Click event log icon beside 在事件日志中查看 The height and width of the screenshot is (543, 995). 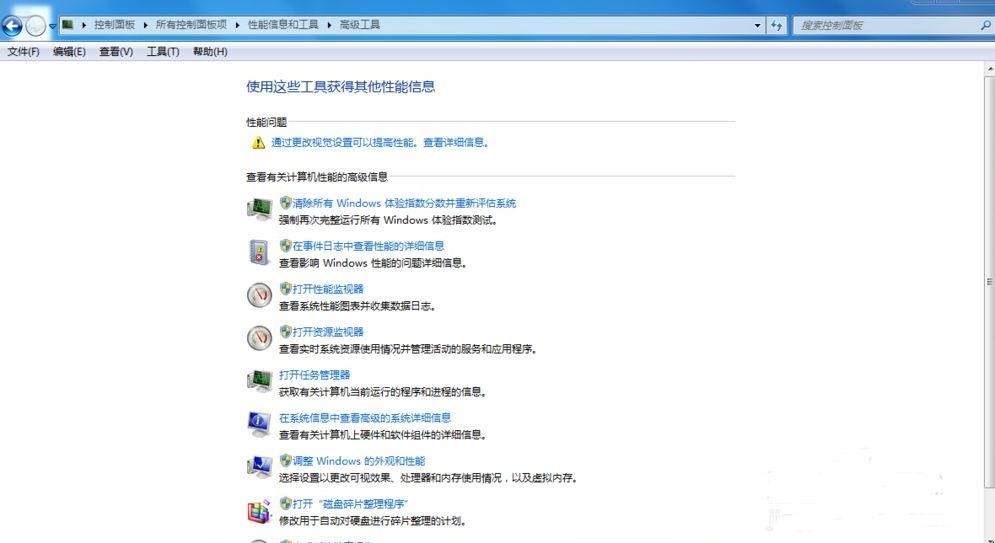click(260, 252)
